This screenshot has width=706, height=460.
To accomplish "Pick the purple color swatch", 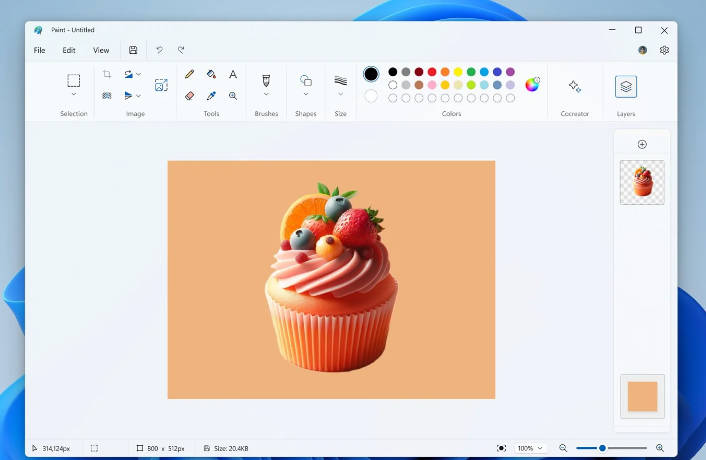I will [510, 72].
